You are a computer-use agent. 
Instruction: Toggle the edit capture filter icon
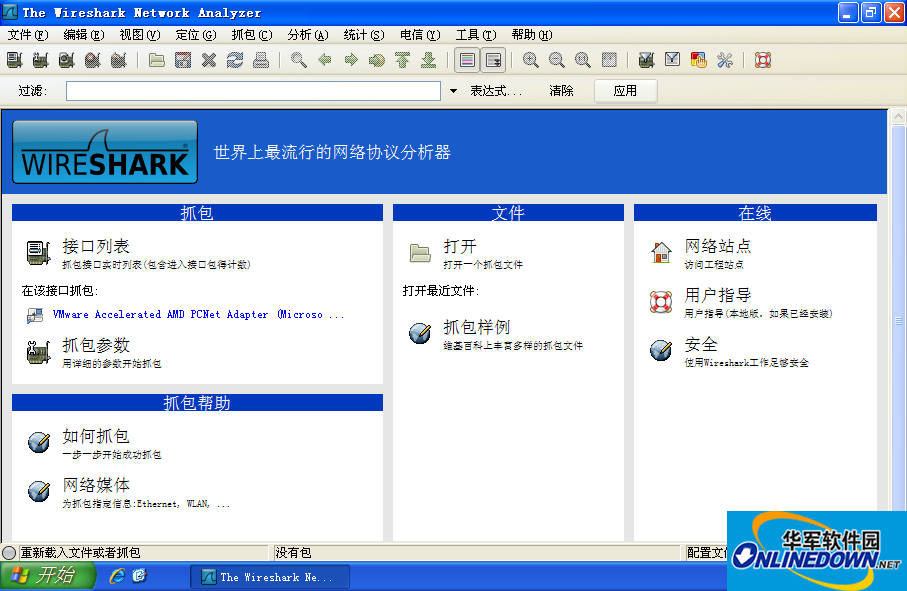645,60
